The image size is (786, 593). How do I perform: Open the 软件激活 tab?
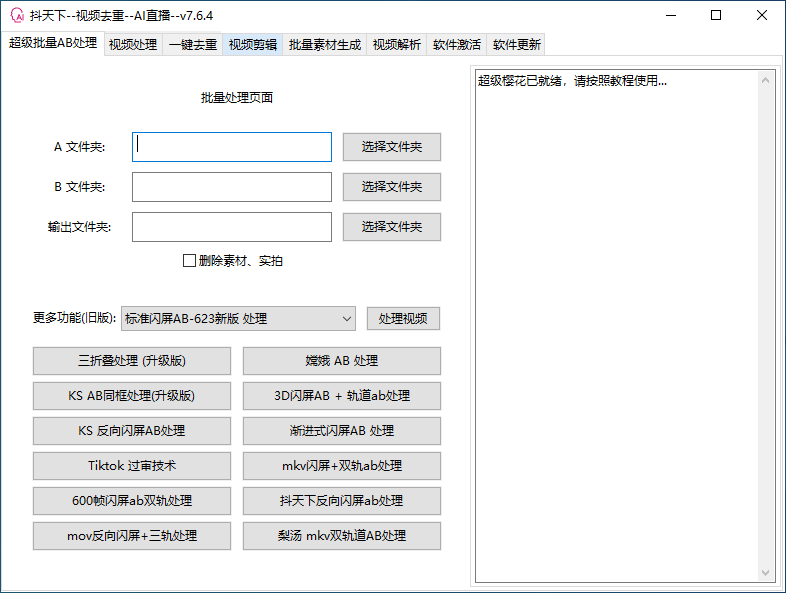457,45
